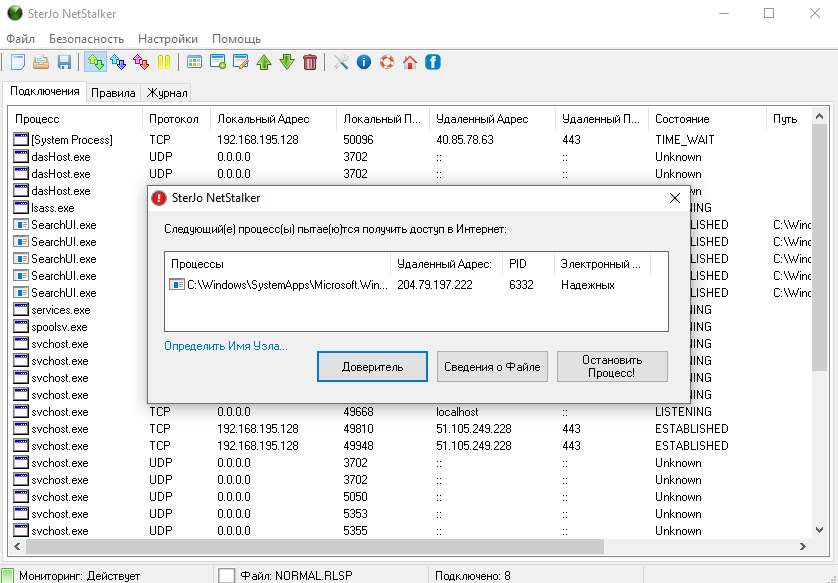Click the file icon before NORMAL.RLSP

(x=227, y=576)
